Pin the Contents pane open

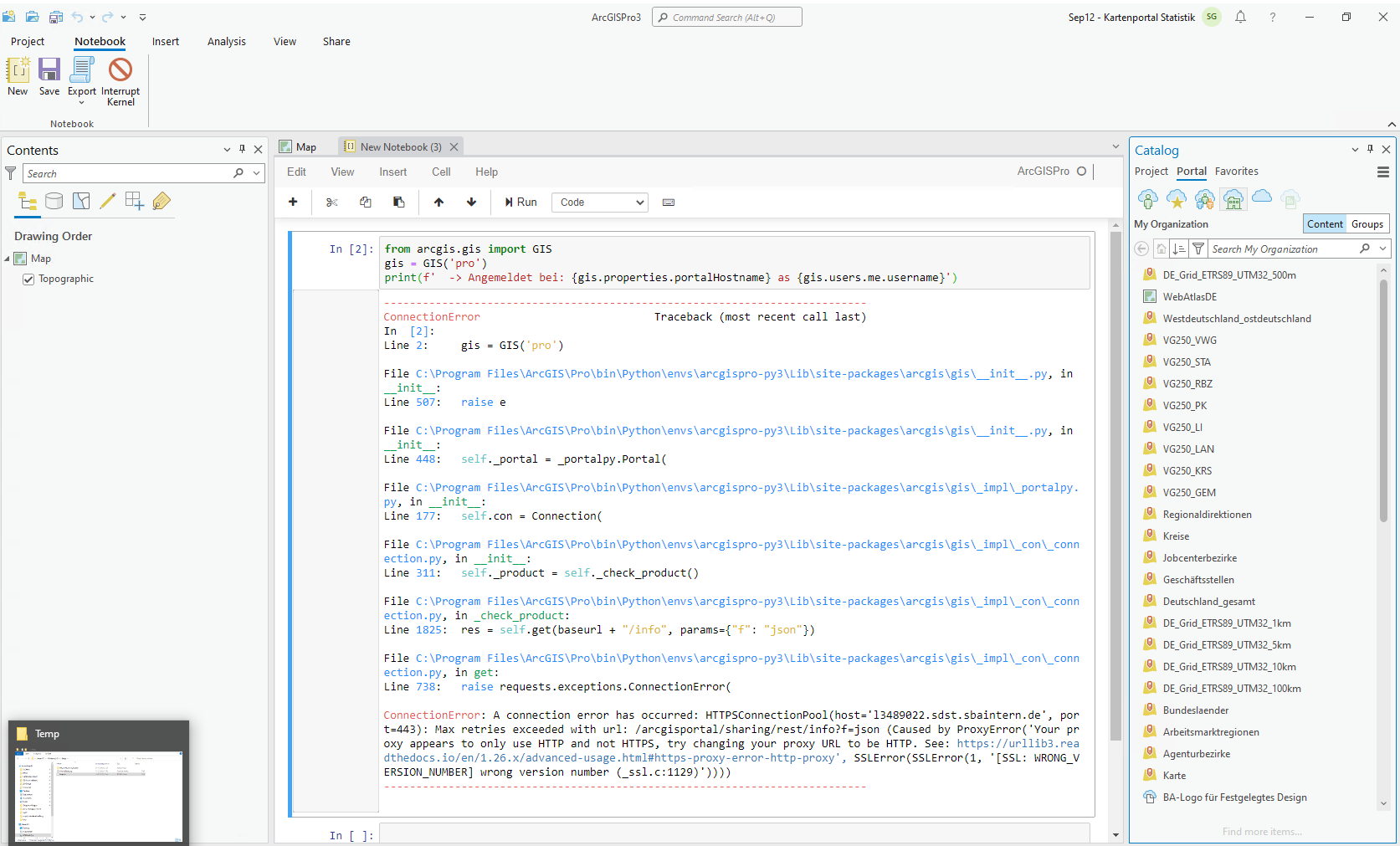tap(242, 149)
